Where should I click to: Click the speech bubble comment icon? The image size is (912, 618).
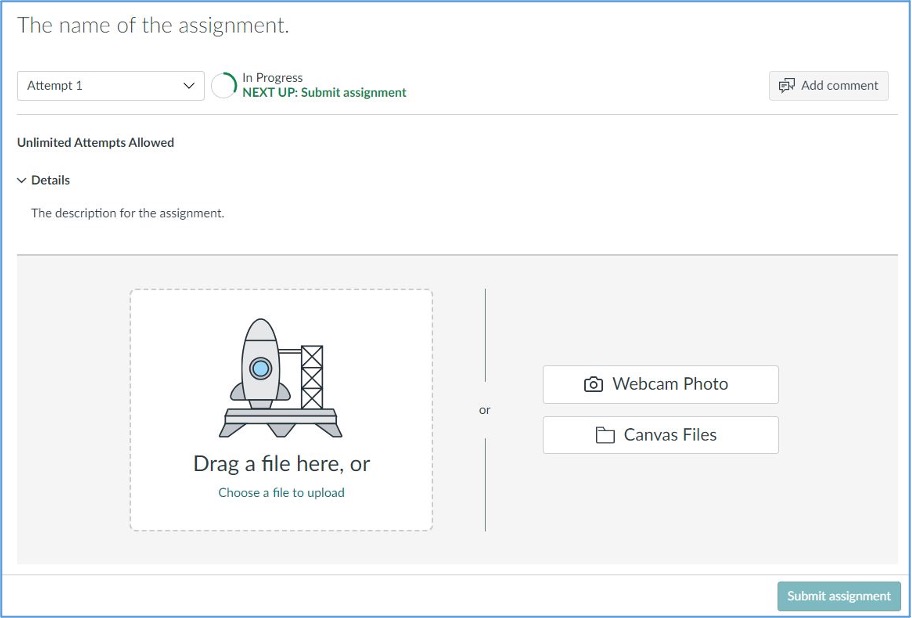(786, 85)
